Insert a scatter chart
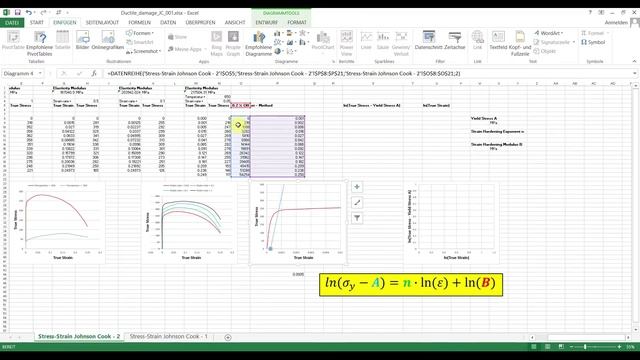 pos(290,51)
